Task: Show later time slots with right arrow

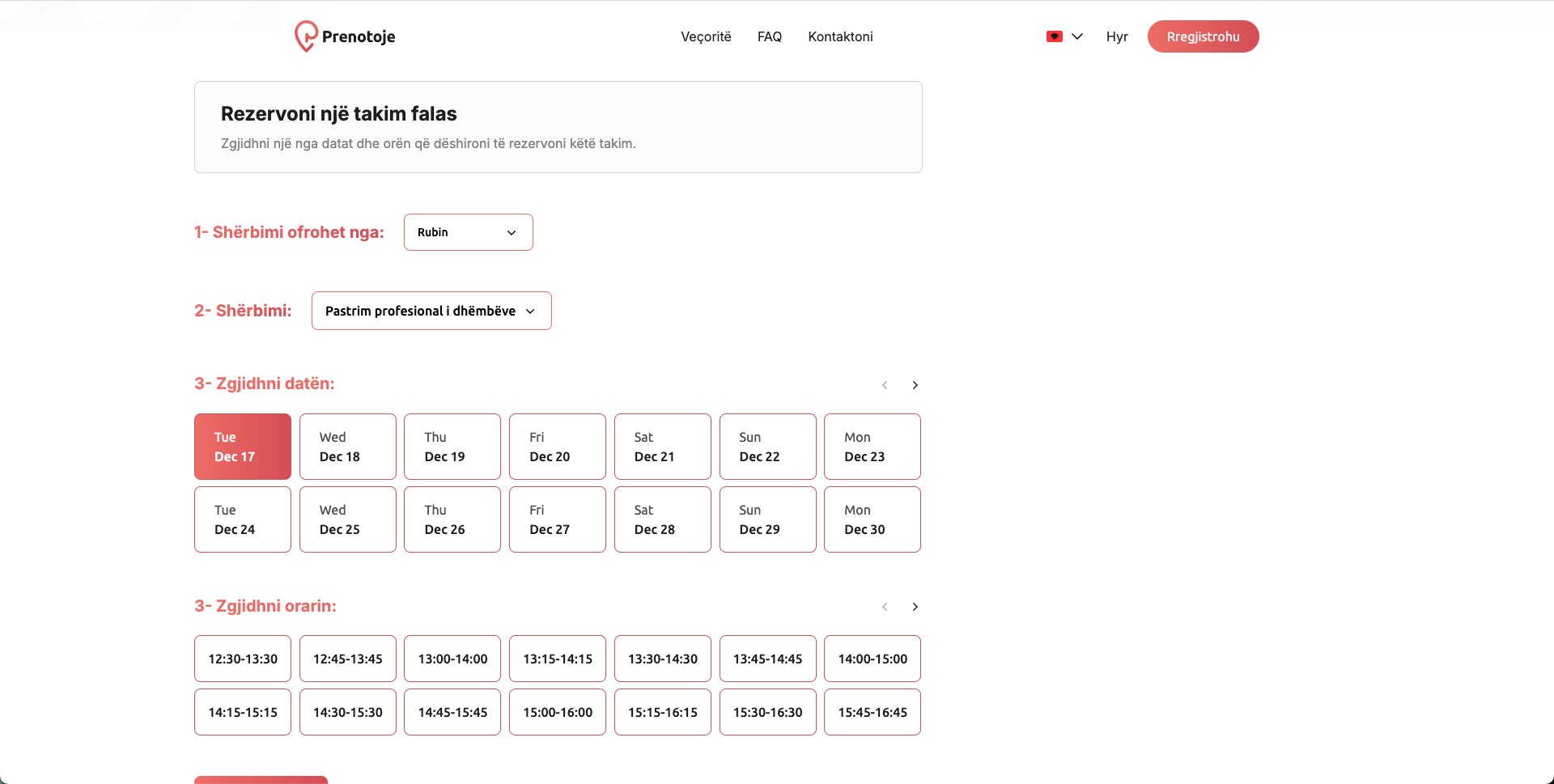Action: coord(915,607)
